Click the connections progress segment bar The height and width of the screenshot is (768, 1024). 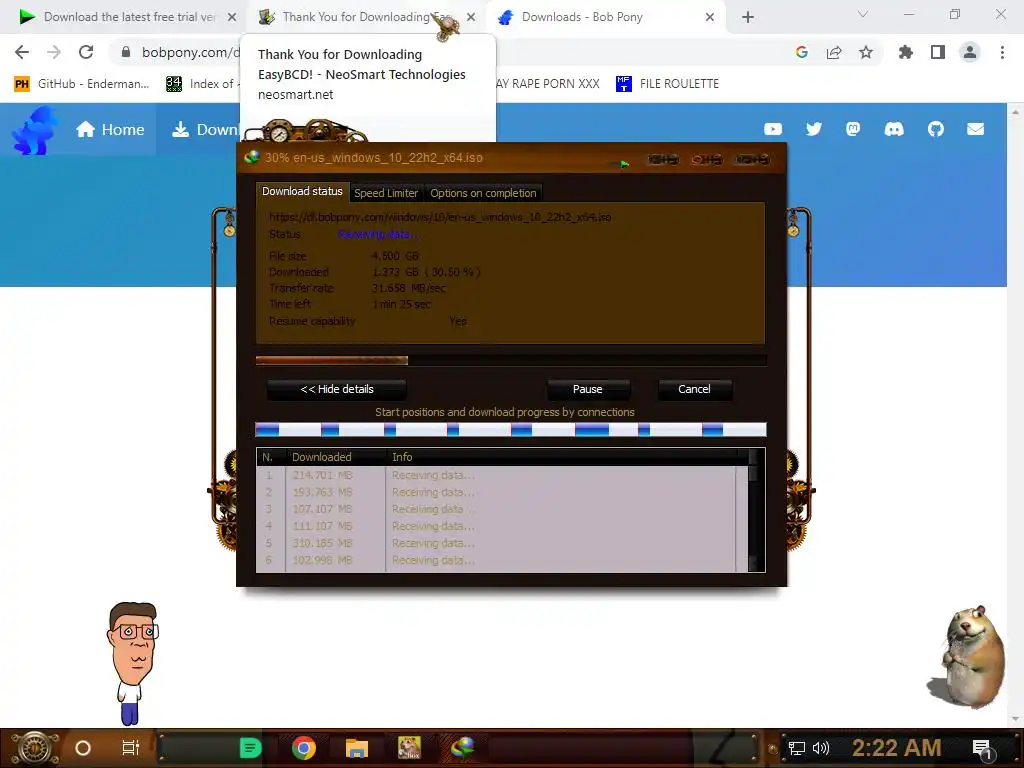511,430
